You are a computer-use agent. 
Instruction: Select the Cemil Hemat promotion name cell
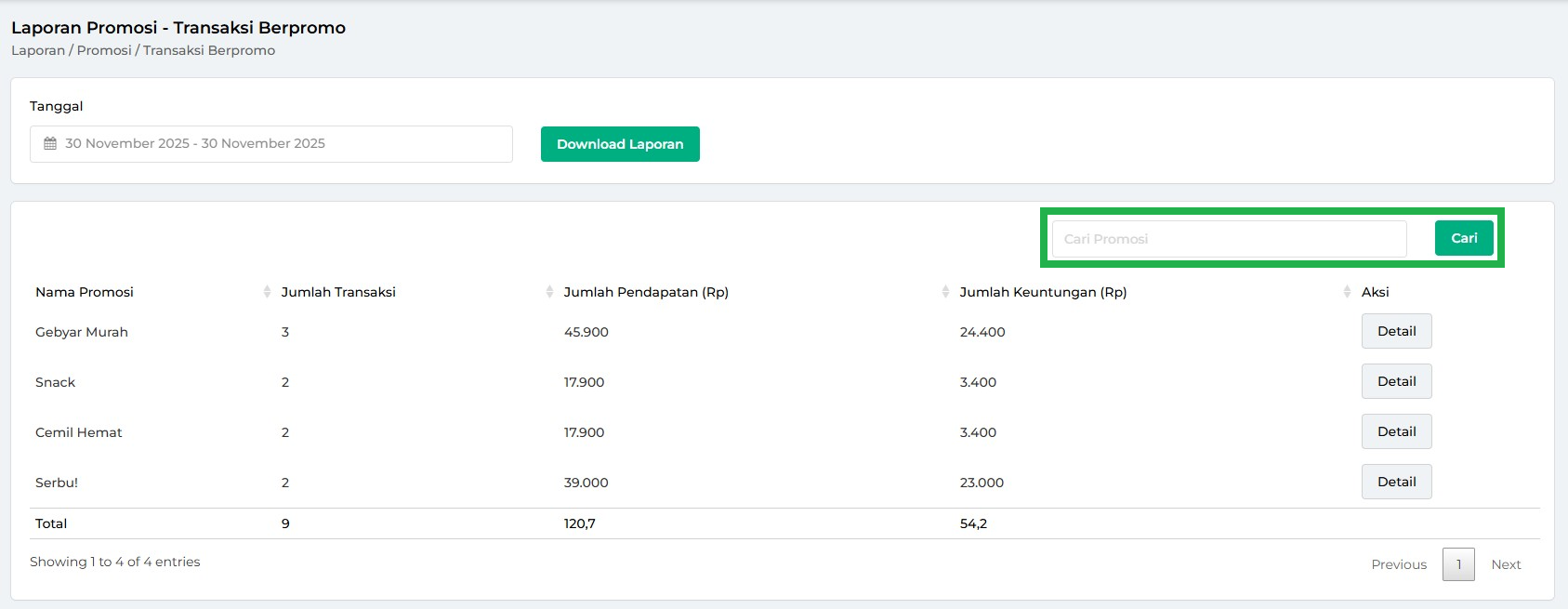click(x=79, y=432)
